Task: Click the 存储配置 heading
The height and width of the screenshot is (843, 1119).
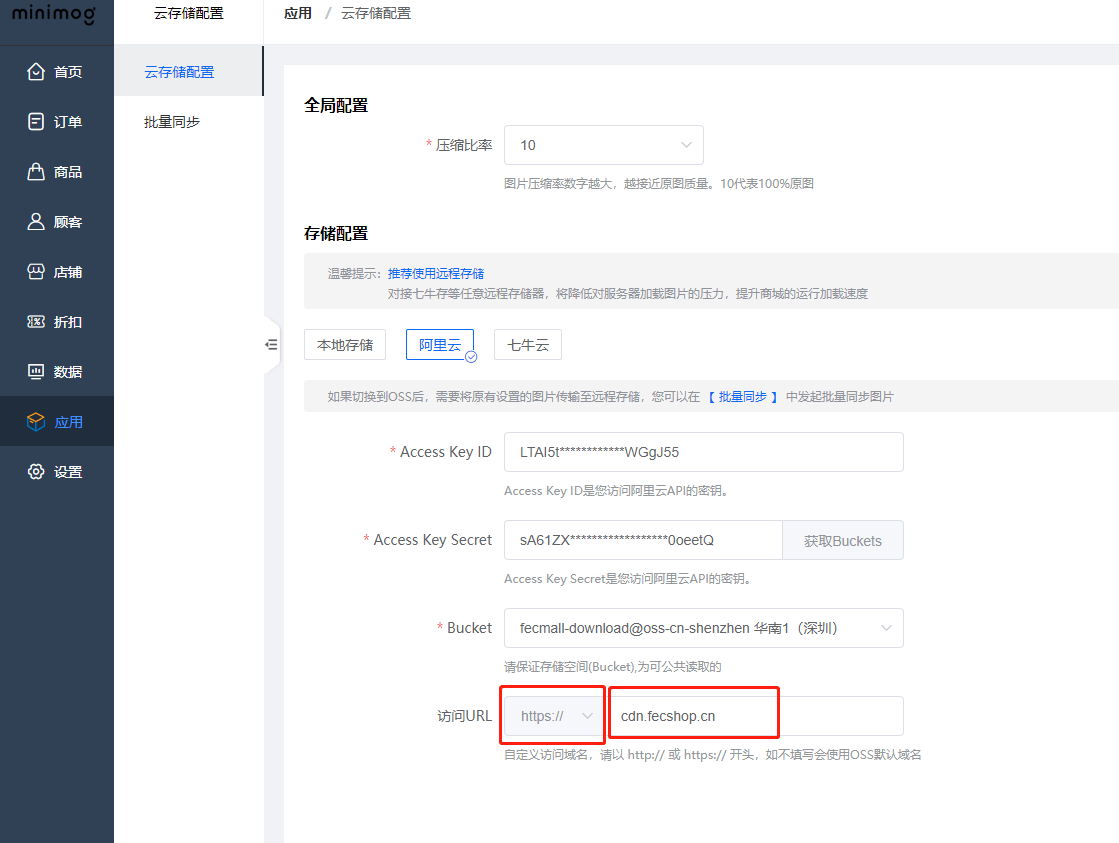Action: coord(336,233)
